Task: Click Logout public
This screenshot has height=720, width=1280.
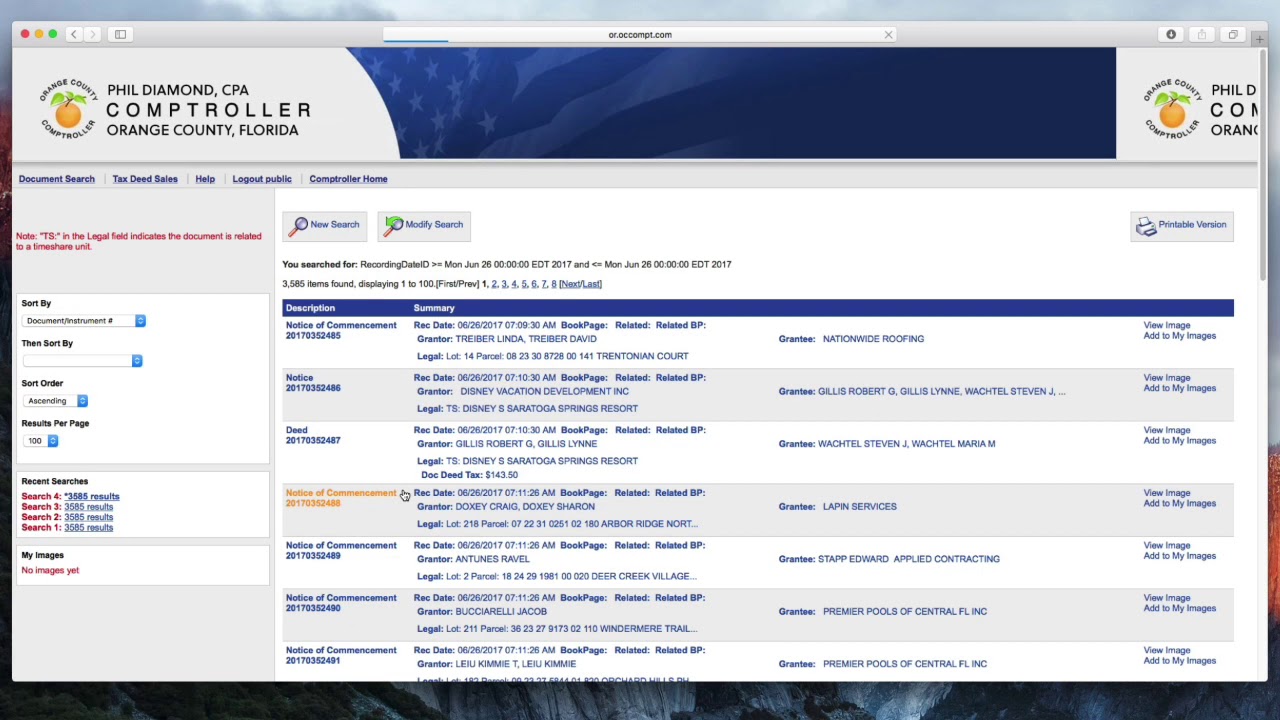Action: (x=262, y=179)
